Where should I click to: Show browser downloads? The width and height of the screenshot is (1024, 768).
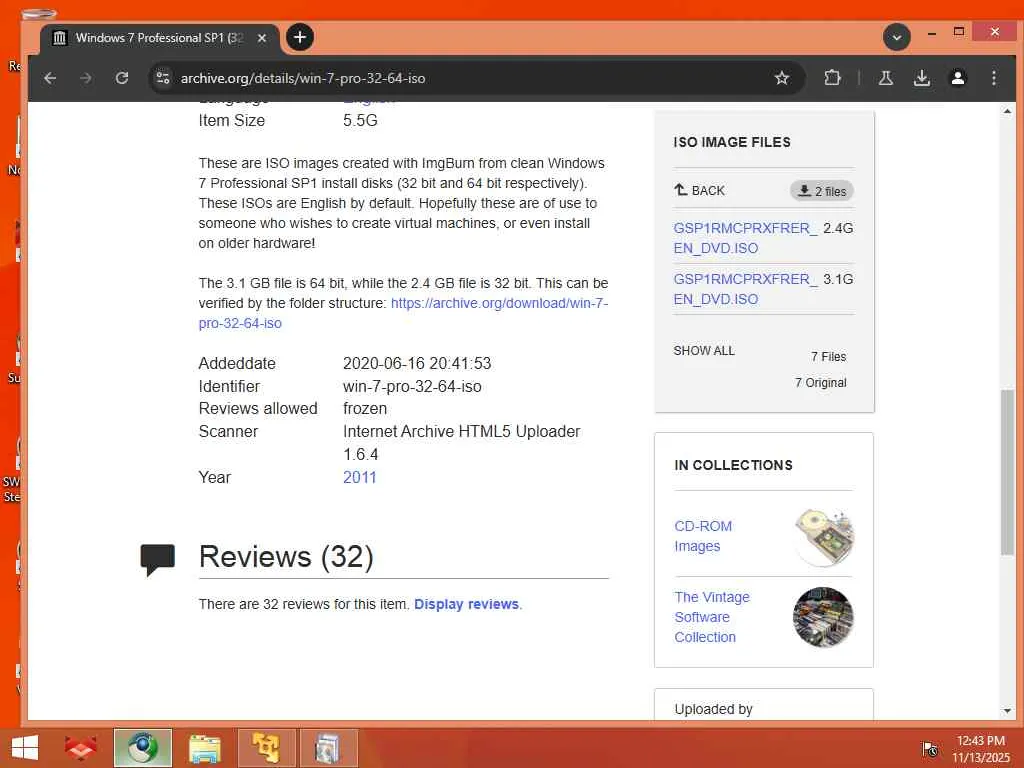921,78
